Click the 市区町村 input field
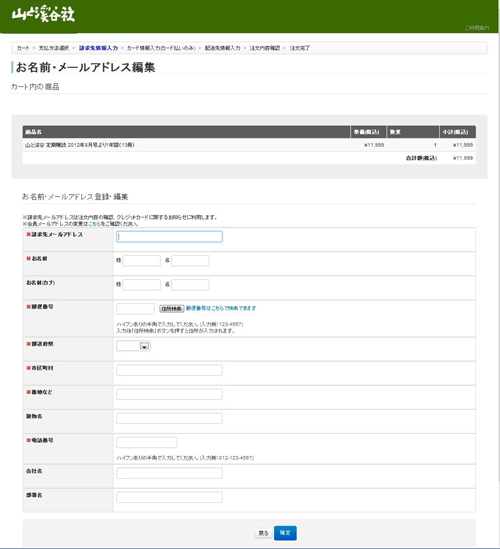The width and height of the screenshot is (500, 549). [169, 370]
